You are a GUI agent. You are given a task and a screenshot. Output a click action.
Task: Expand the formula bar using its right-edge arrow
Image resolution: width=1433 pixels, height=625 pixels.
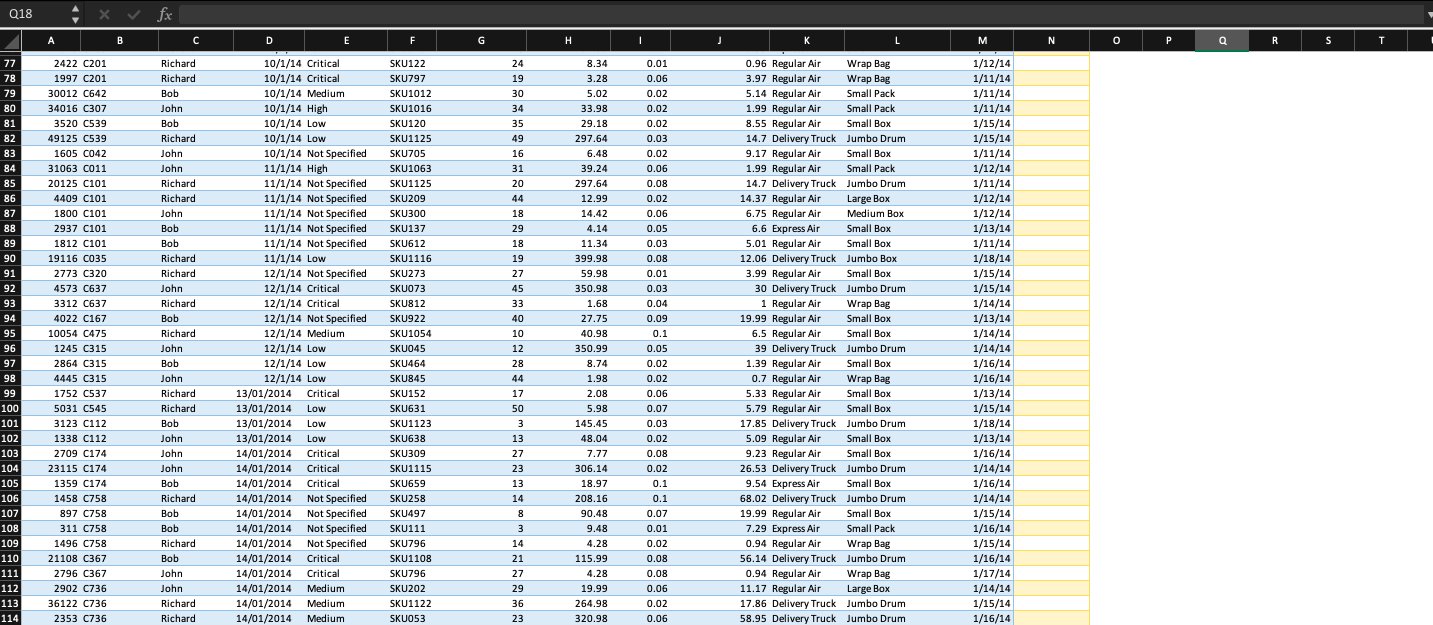click(x=1427, y=15)
